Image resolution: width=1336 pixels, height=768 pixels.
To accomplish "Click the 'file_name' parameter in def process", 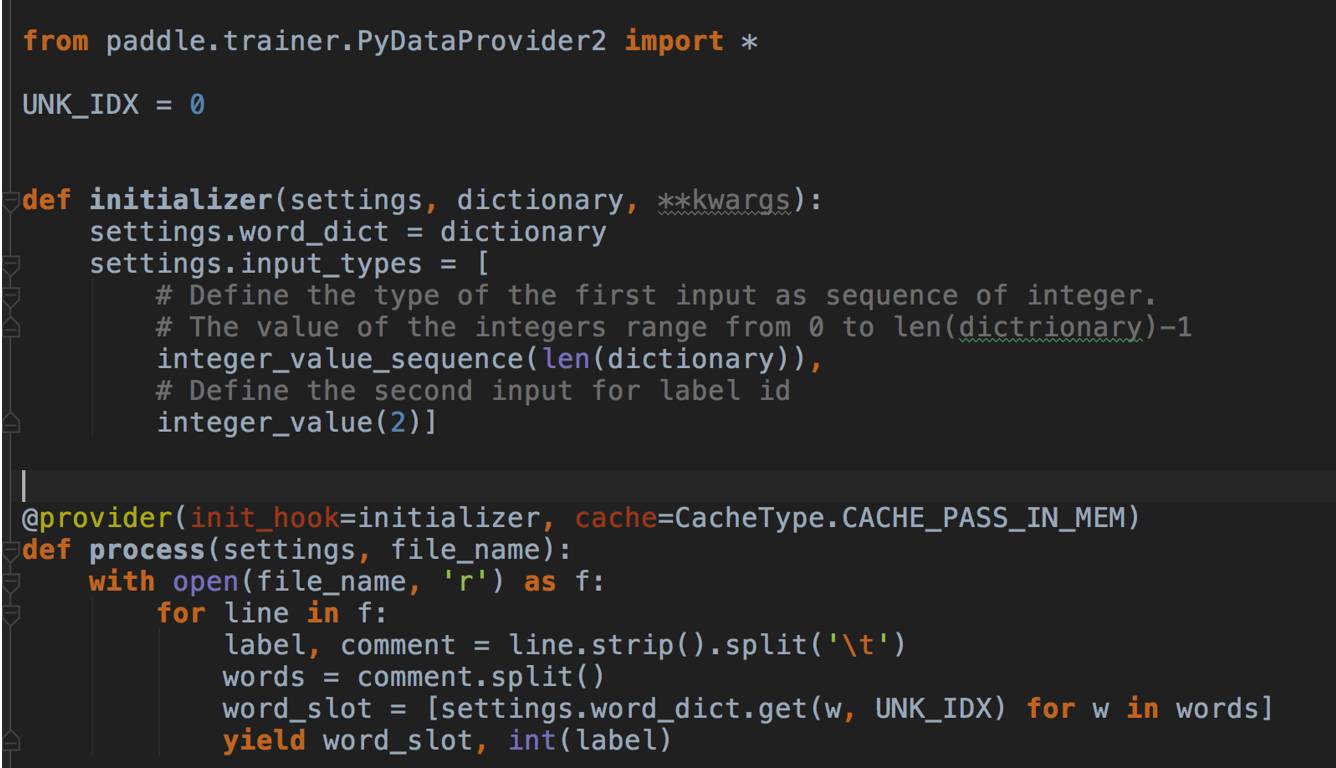I will click(x=464, y=551).
